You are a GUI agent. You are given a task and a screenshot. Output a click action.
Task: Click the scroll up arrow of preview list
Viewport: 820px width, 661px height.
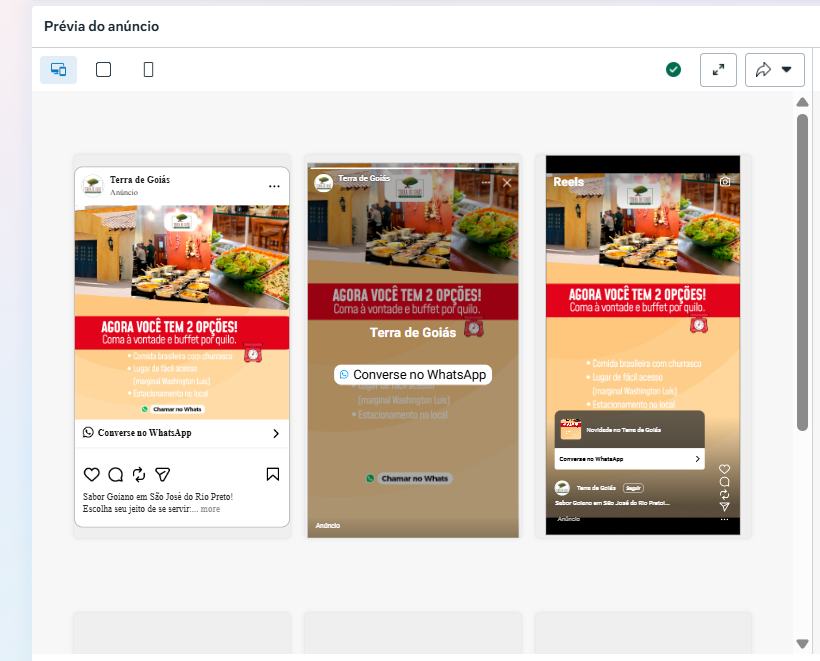pos(802,102)
